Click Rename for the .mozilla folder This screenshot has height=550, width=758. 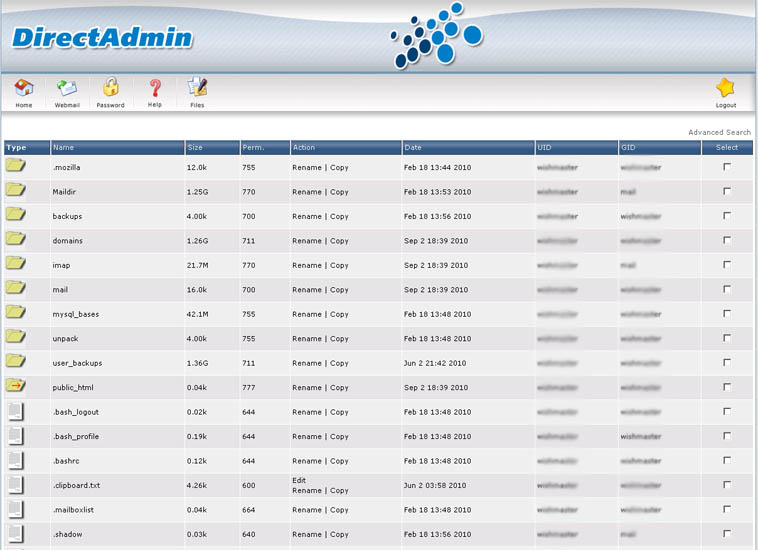coord(306,168)
